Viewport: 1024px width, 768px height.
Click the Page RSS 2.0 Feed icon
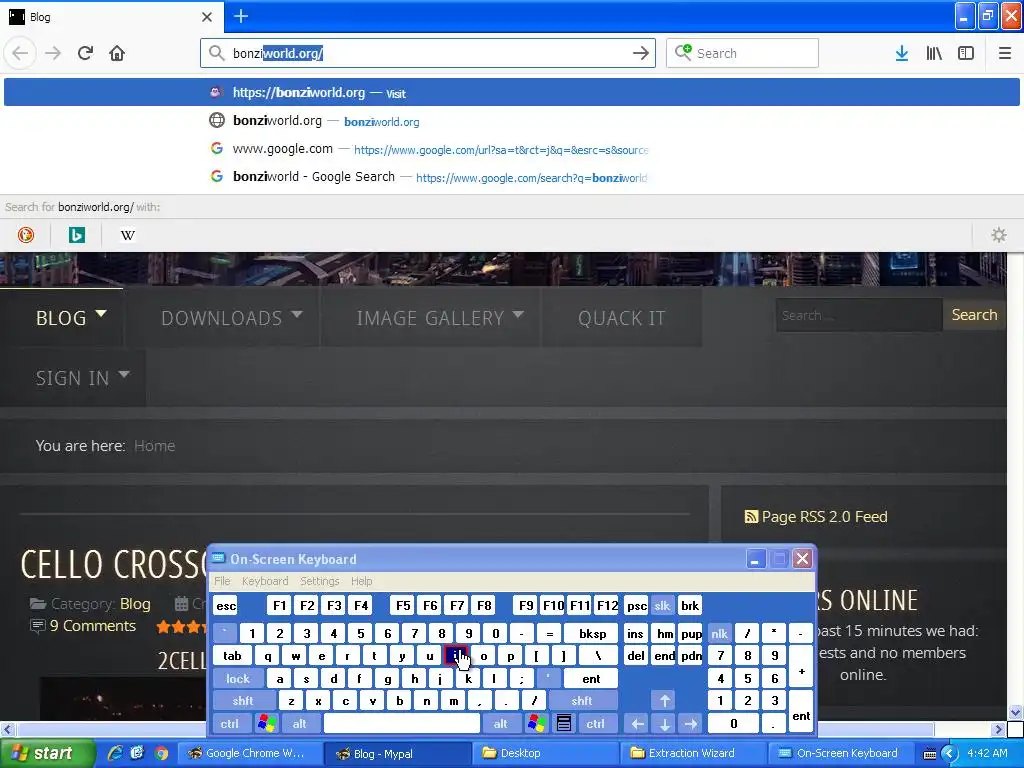pyautogui.click(x=751, y=517)
